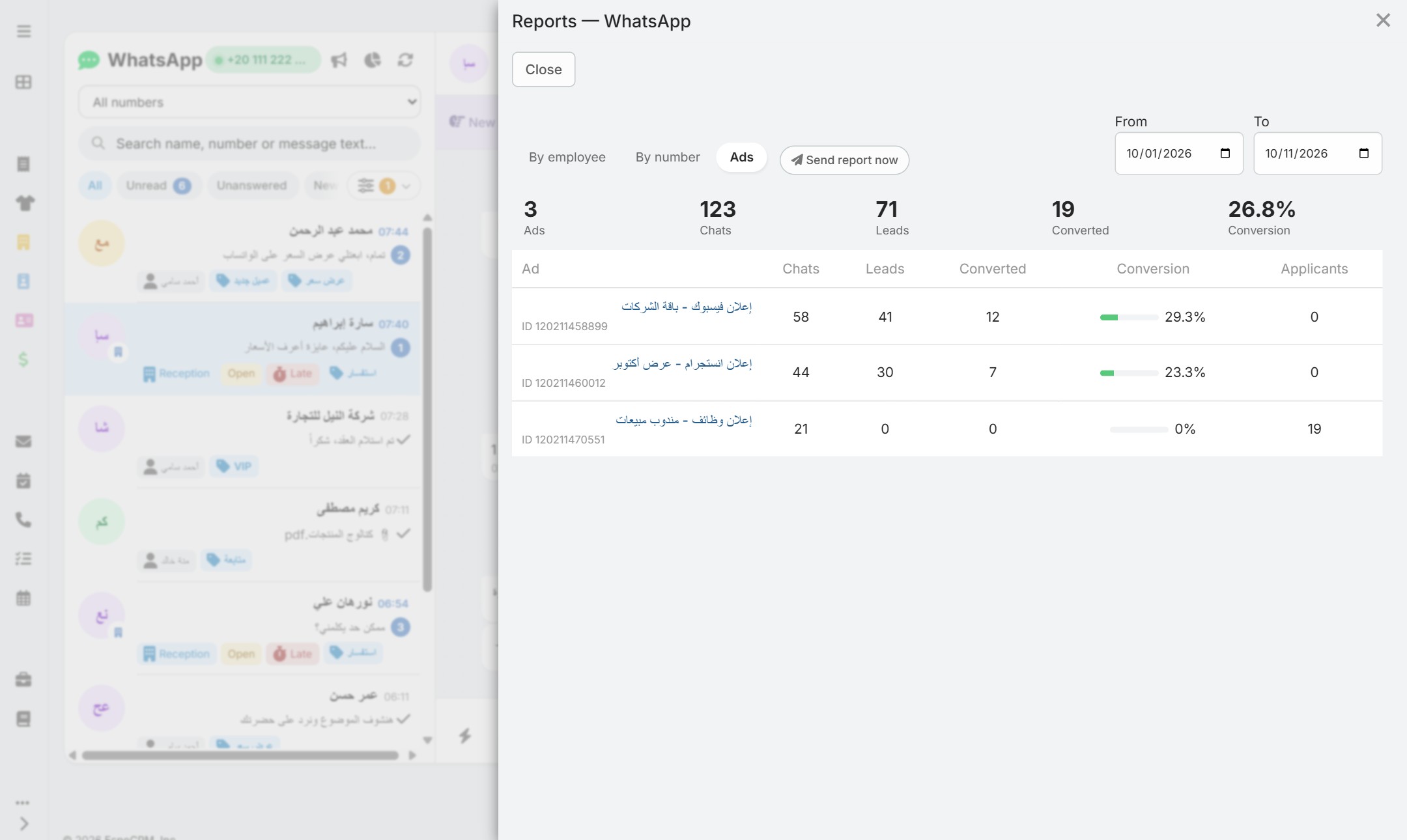Click the Conversion column header
1407x840 pixels.
[x=1152, y=269]
